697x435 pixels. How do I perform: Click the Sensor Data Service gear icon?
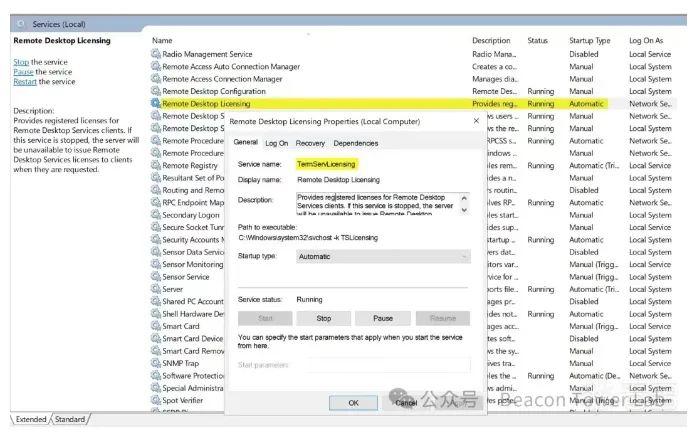tap(156, 252)
